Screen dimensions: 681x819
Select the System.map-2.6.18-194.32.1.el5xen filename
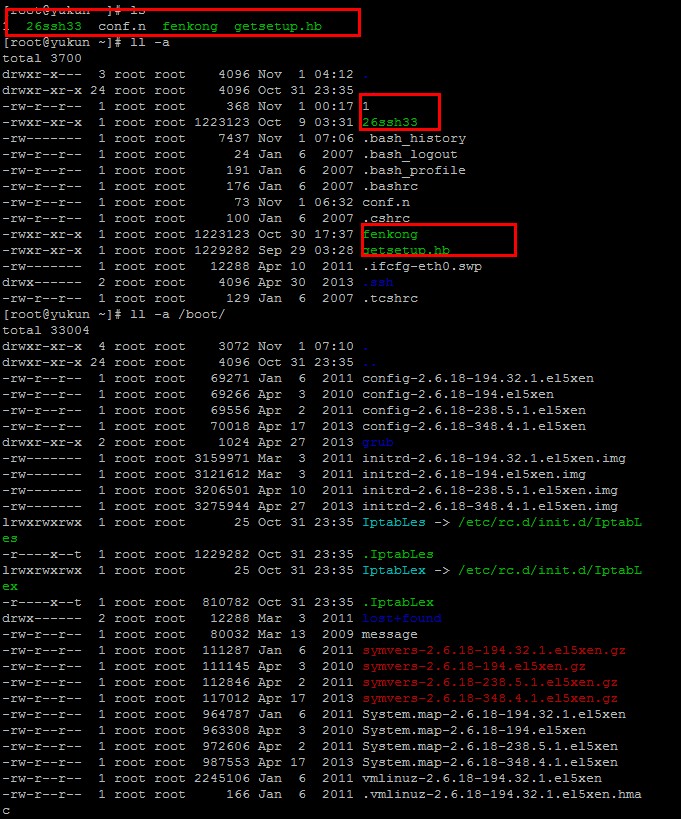point(494,714)
